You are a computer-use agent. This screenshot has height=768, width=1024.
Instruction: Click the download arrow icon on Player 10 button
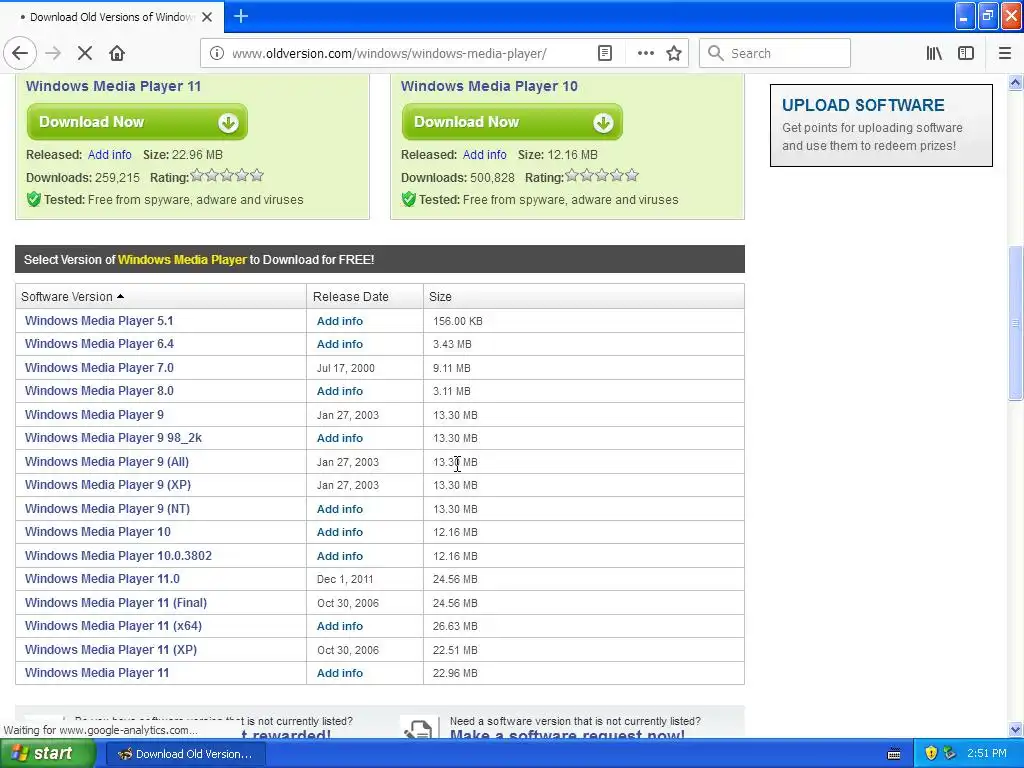click(x=603, y=123)
